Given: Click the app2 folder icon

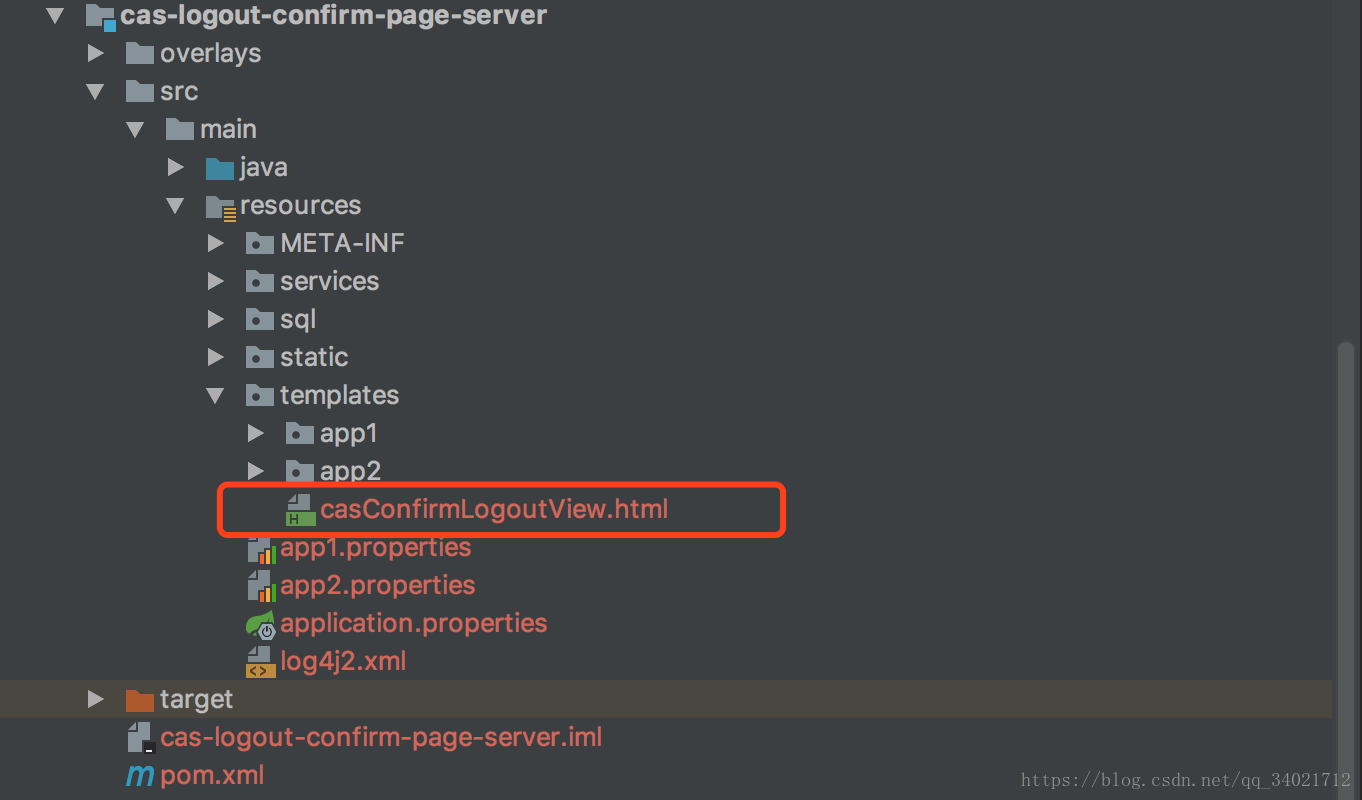Looking at the screenshot, I should pyautogui.click(x=300, y=471).
